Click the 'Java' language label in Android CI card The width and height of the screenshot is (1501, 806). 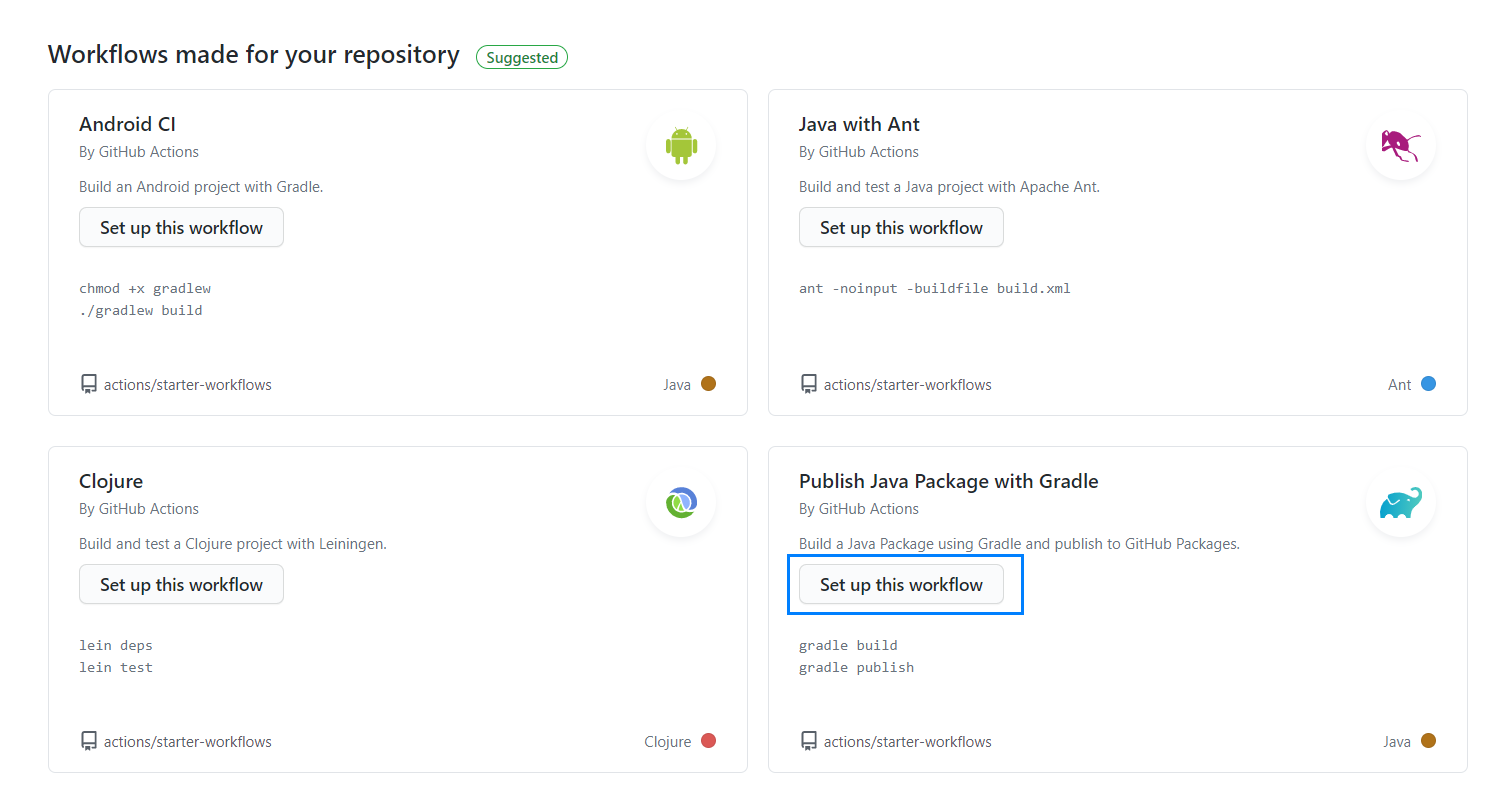coord(677,384)
